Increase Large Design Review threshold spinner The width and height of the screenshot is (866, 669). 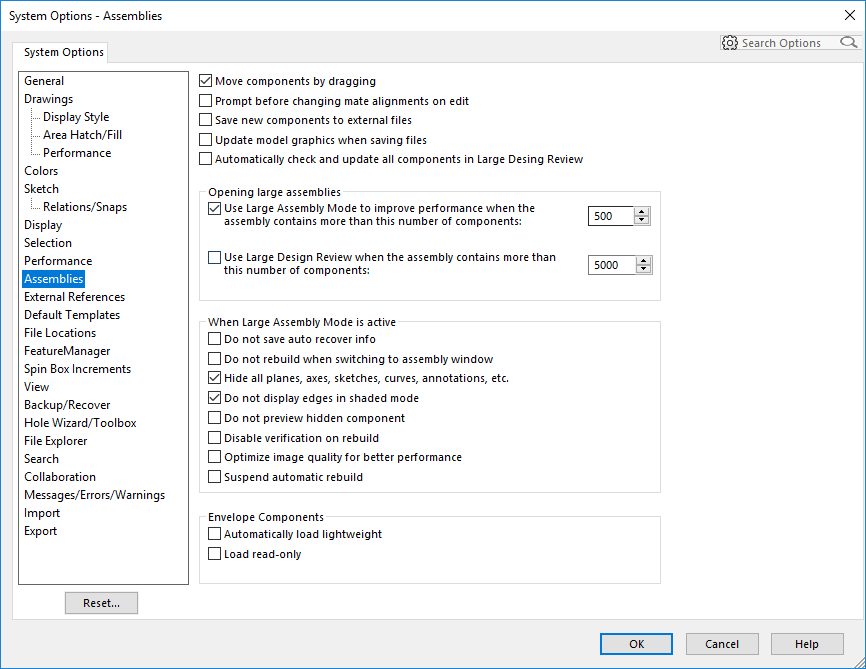(x=643, y=261)
